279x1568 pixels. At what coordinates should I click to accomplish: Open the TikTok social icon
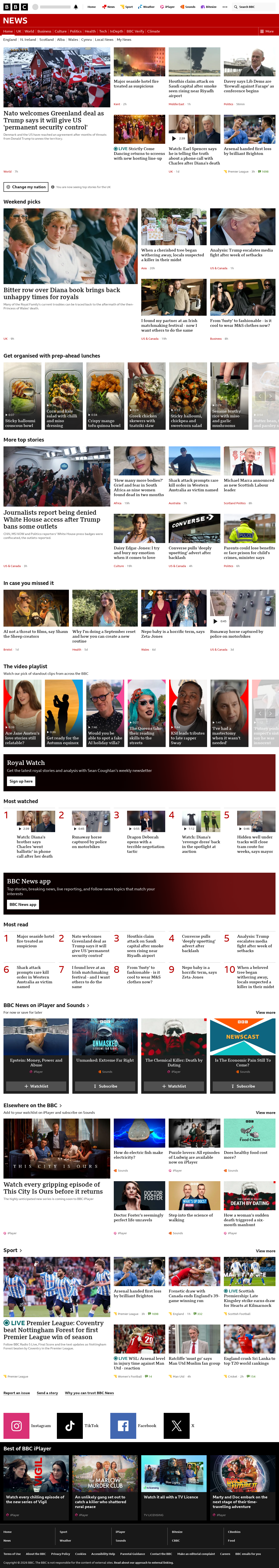coord(70,1426)
